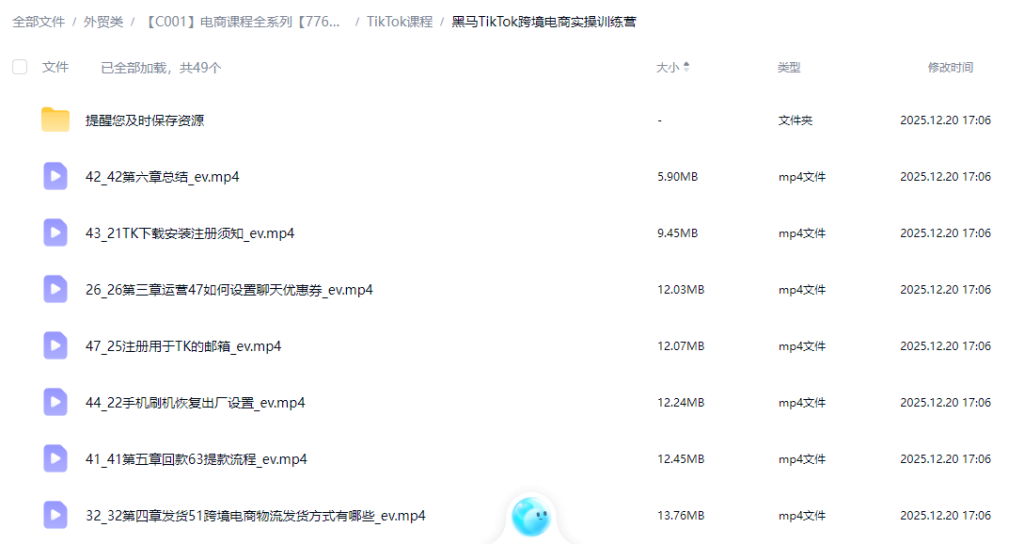Open file 41_41第五章回款63提款流程_ev.mp4
Screen dimensions: 1024x544
click(196, 459)
